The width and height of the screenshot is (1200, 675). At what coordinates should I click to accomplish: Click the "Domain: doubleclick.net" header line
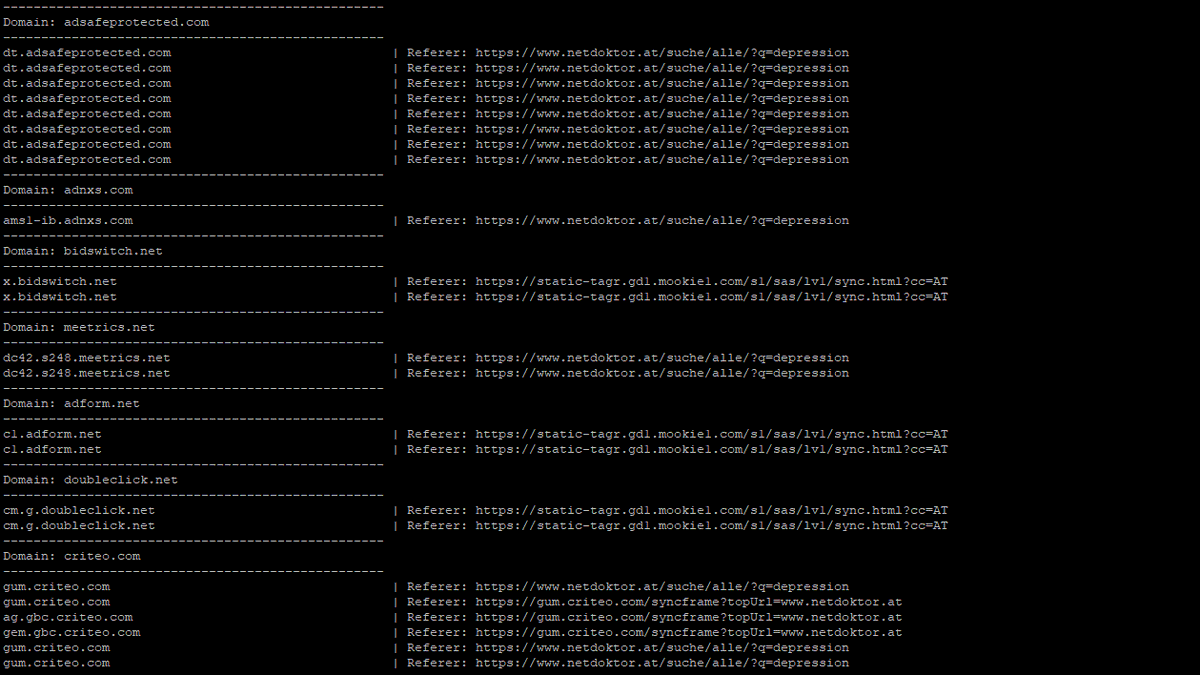pyautogui.click(x=90, y=480)
